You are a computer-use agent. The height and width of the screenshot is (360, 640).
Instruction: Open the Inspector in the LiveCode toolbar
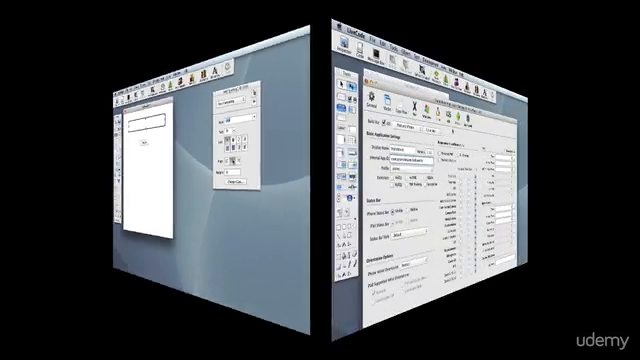[344, 44]
